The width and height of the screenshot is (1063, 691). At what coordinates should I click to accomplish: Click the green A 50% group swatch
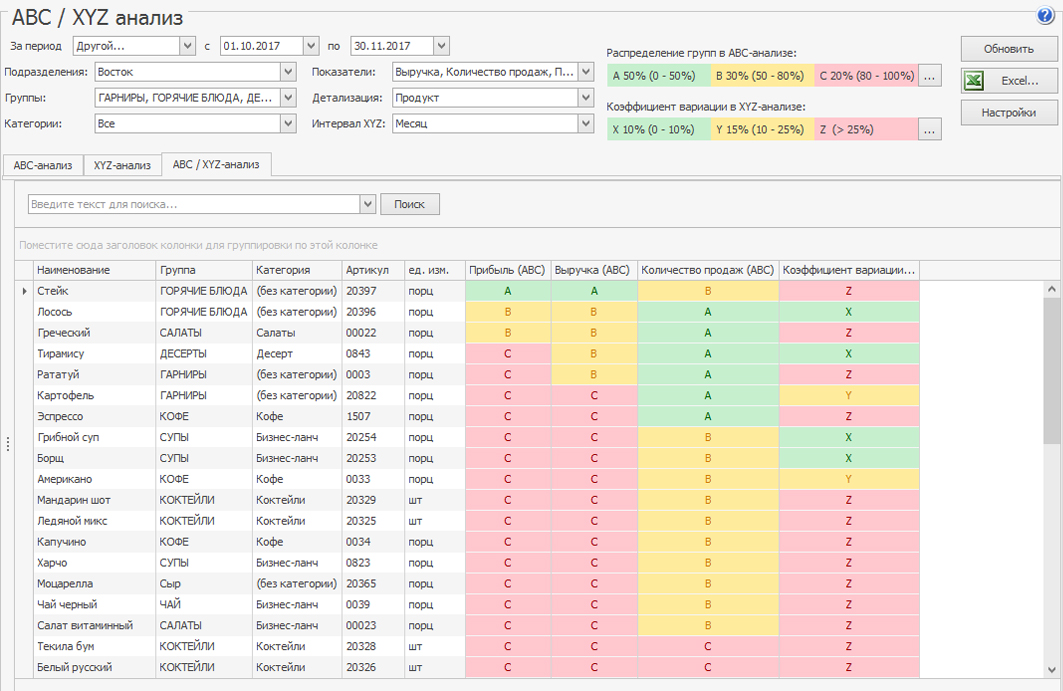tap(659, 76)
